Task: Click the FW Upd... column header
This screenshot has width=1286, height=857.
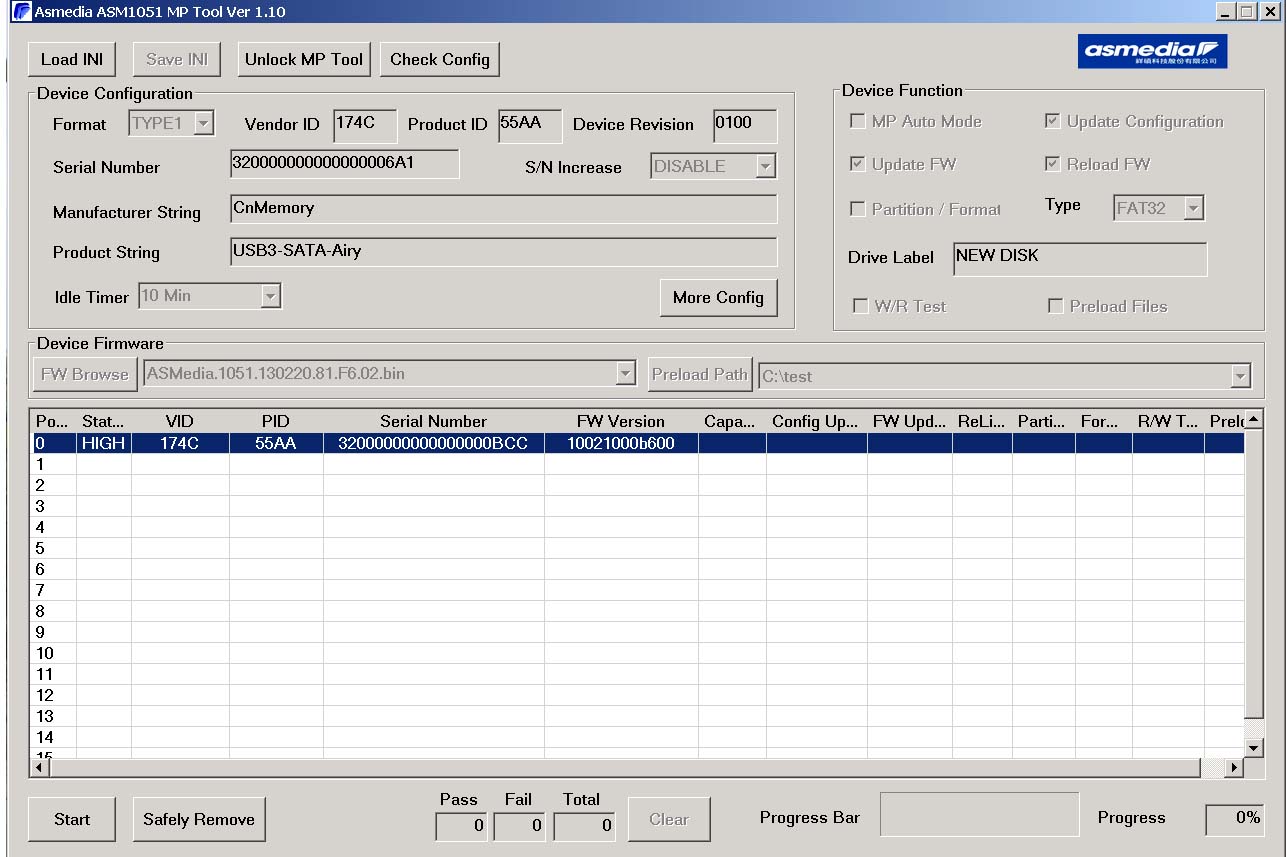Action: (x=909, y=421)
